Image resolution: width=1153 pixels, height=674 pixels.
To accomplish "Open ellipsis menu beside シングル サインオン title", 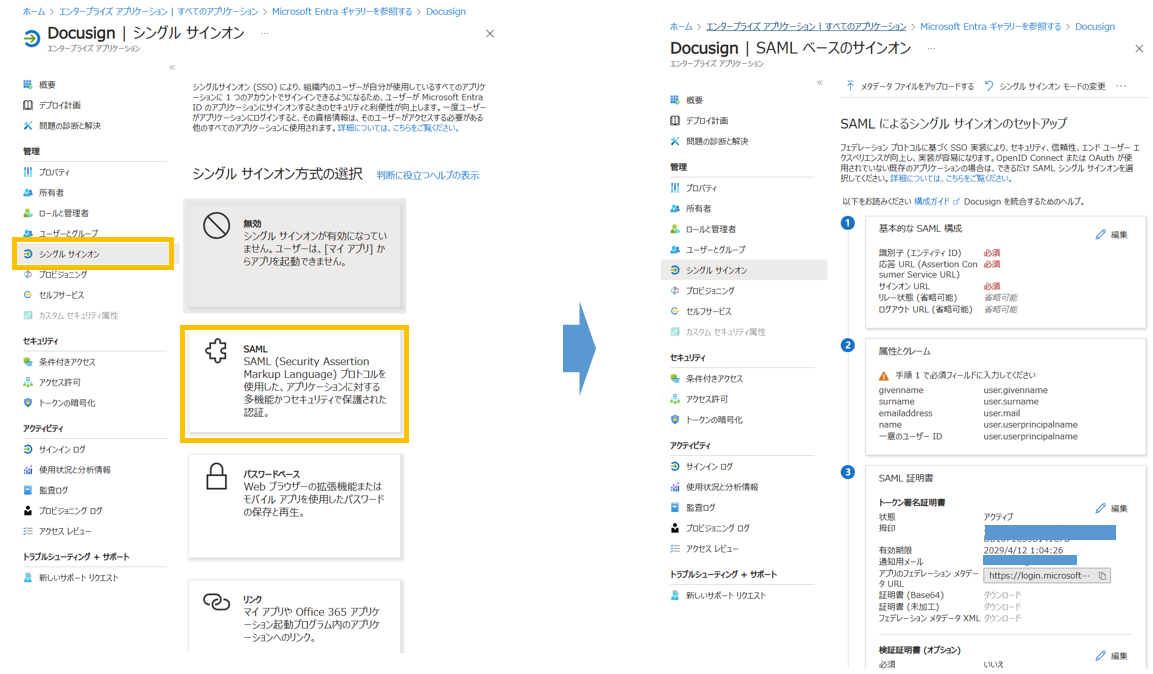I will click(264, 33).
